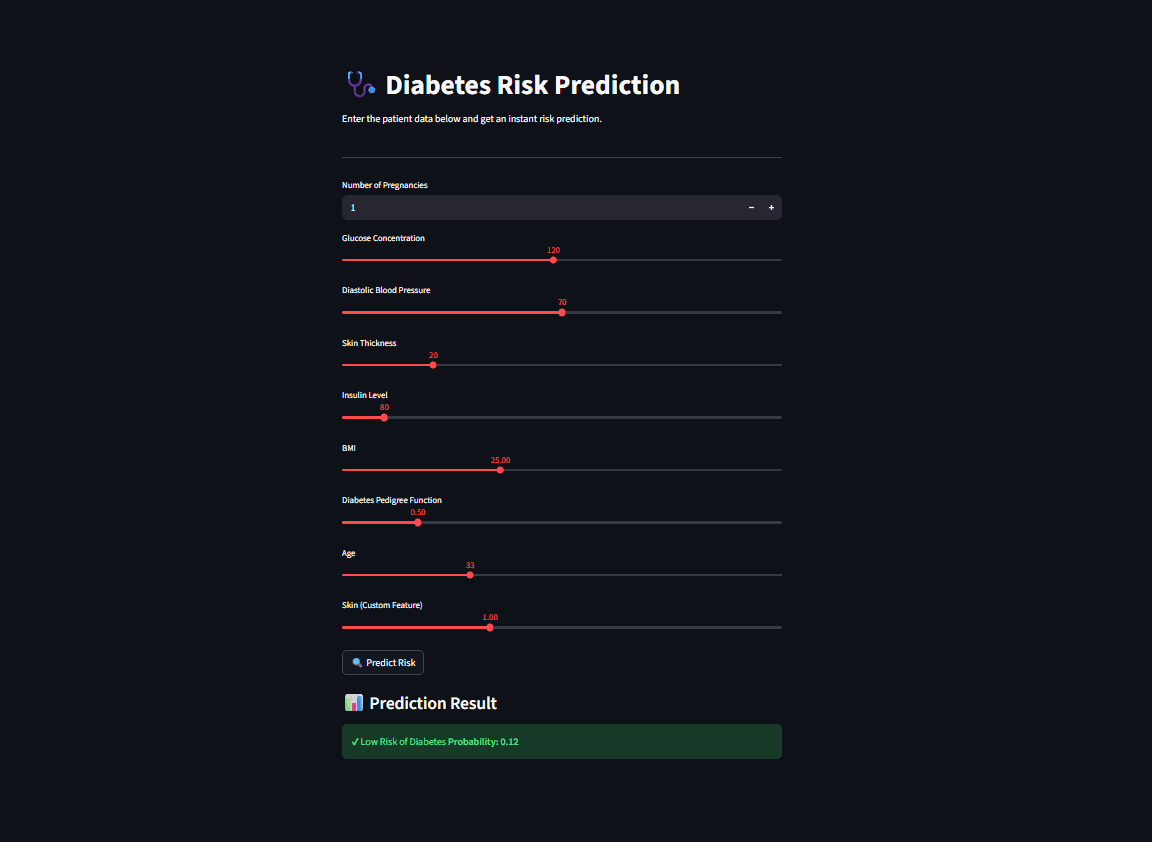The width and height of the screenshot is (1152, 842).
Task: Click the BMI slider handle
Action: pyautogui.click(x=500, y=470)
